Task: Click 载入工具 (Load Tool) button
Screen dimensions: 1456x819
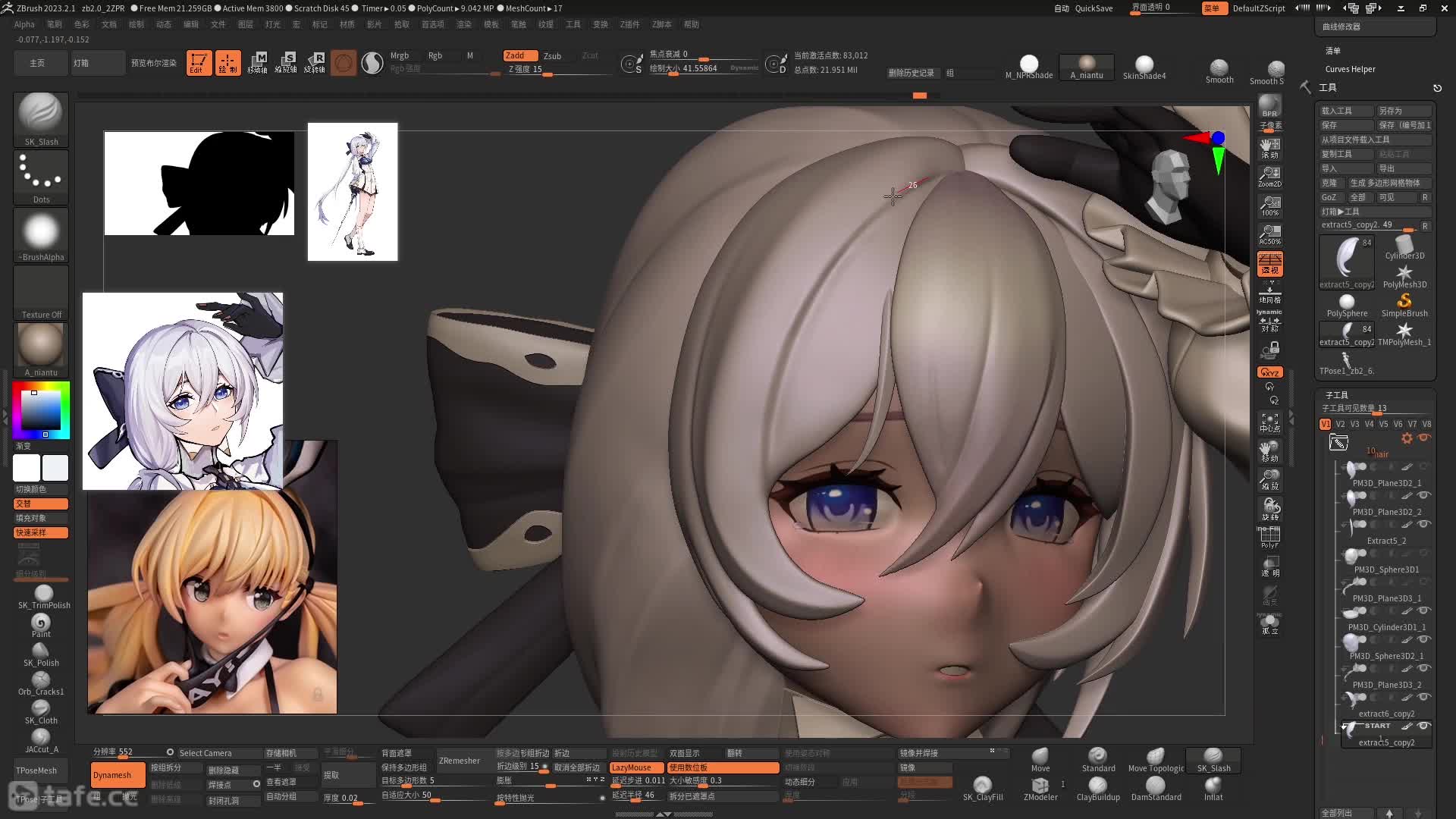Action: pyautogui.click(x=1346, y=111)
